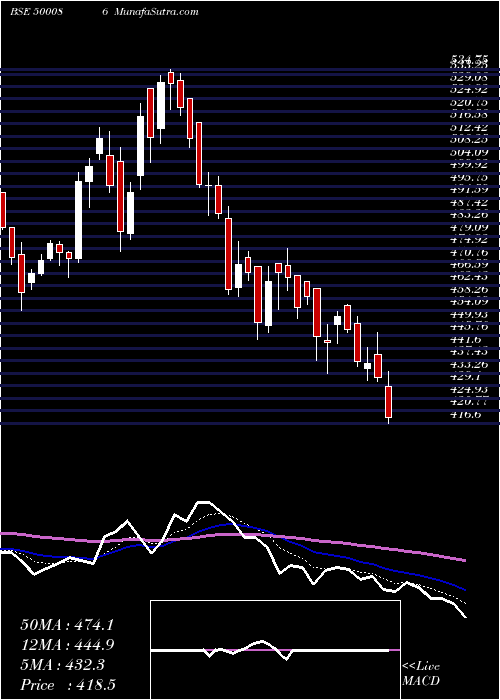This screenshot has height=700, width=500.
Task: Open the MACD inset chart box
Action: 275,650
